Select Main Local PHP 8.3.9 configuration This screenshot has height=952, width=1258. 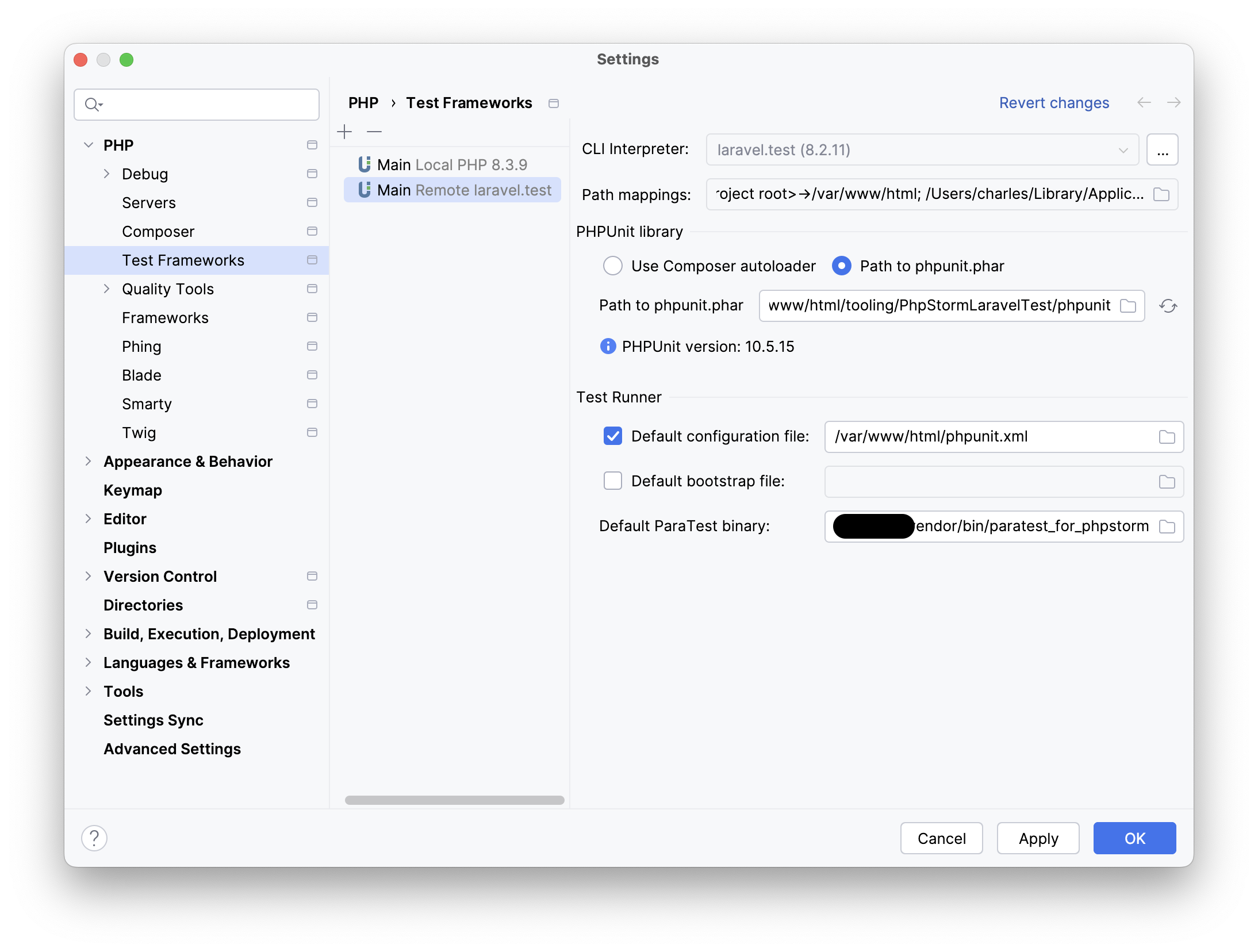(452, 164)
